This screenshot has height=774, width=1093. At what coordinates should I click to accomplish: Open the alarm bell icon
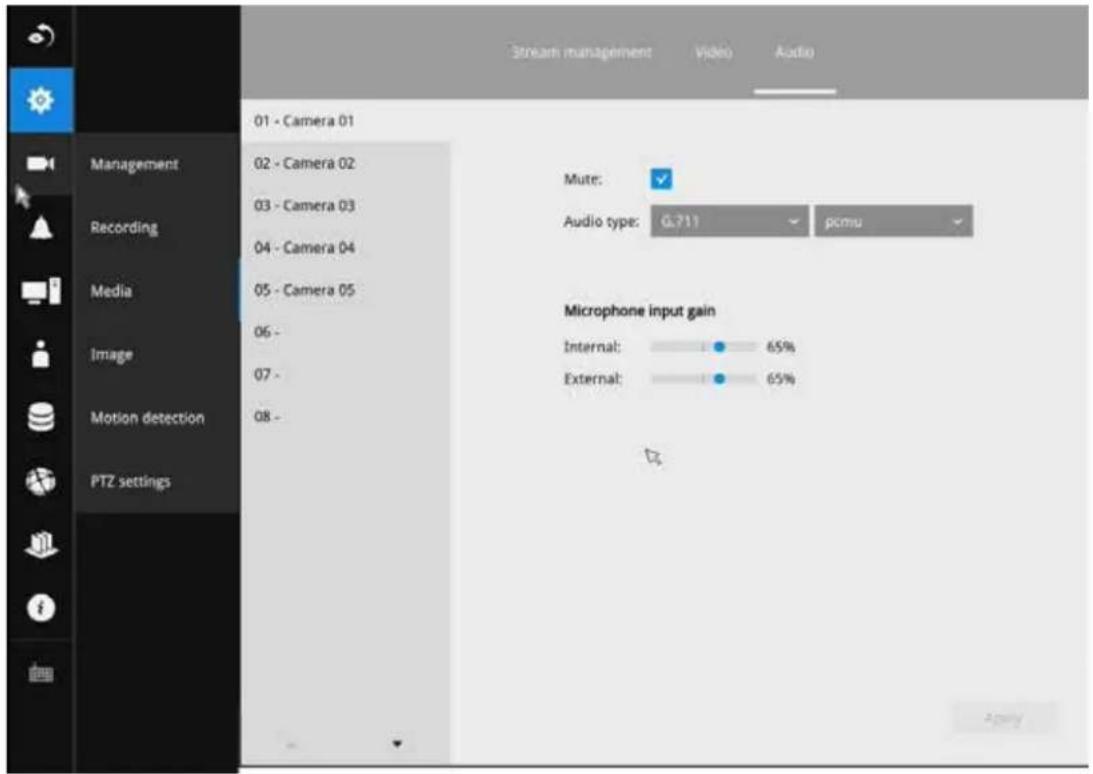pos(40,227)
